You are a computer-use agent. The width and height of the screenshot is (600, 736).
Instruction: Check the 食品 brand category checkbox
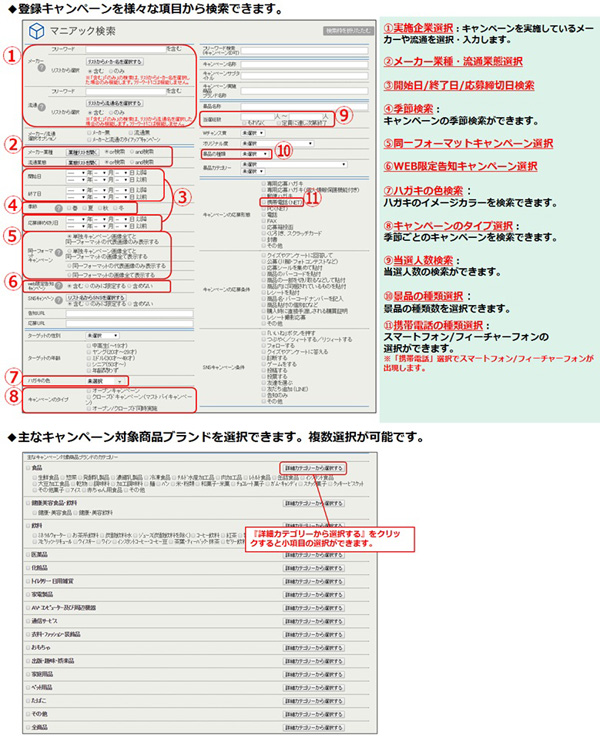tap(28, 468)
